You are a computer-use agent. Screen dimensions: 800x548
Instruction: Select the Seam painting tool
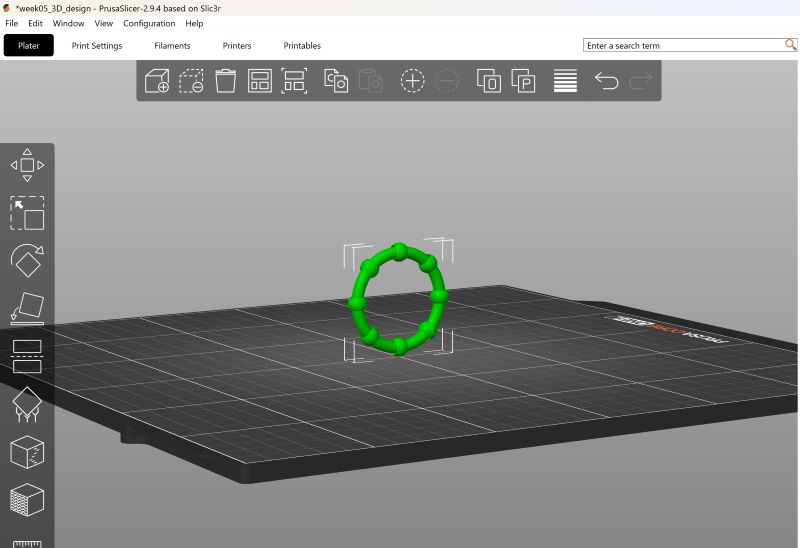pyautogui.click(x=27, y=452)
